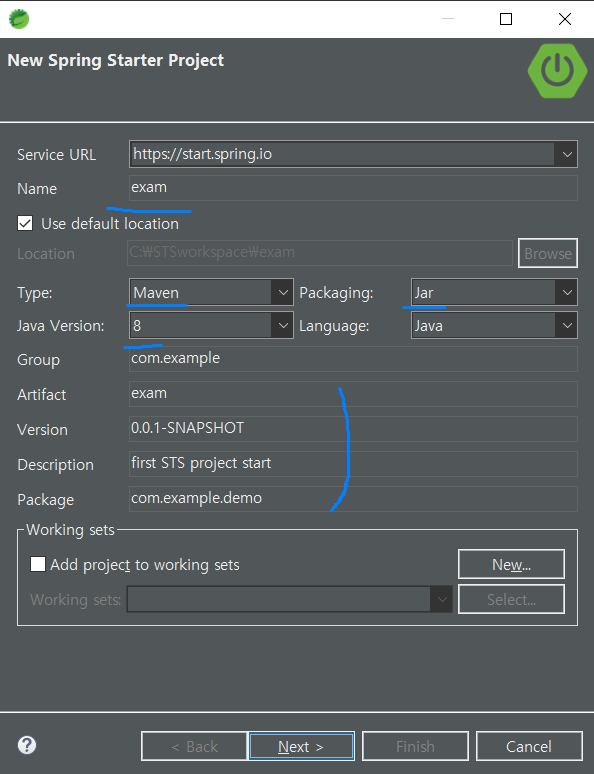The image size is (594, 774).
Task: Toggle the Use default location checkbox
Action: 25,224
